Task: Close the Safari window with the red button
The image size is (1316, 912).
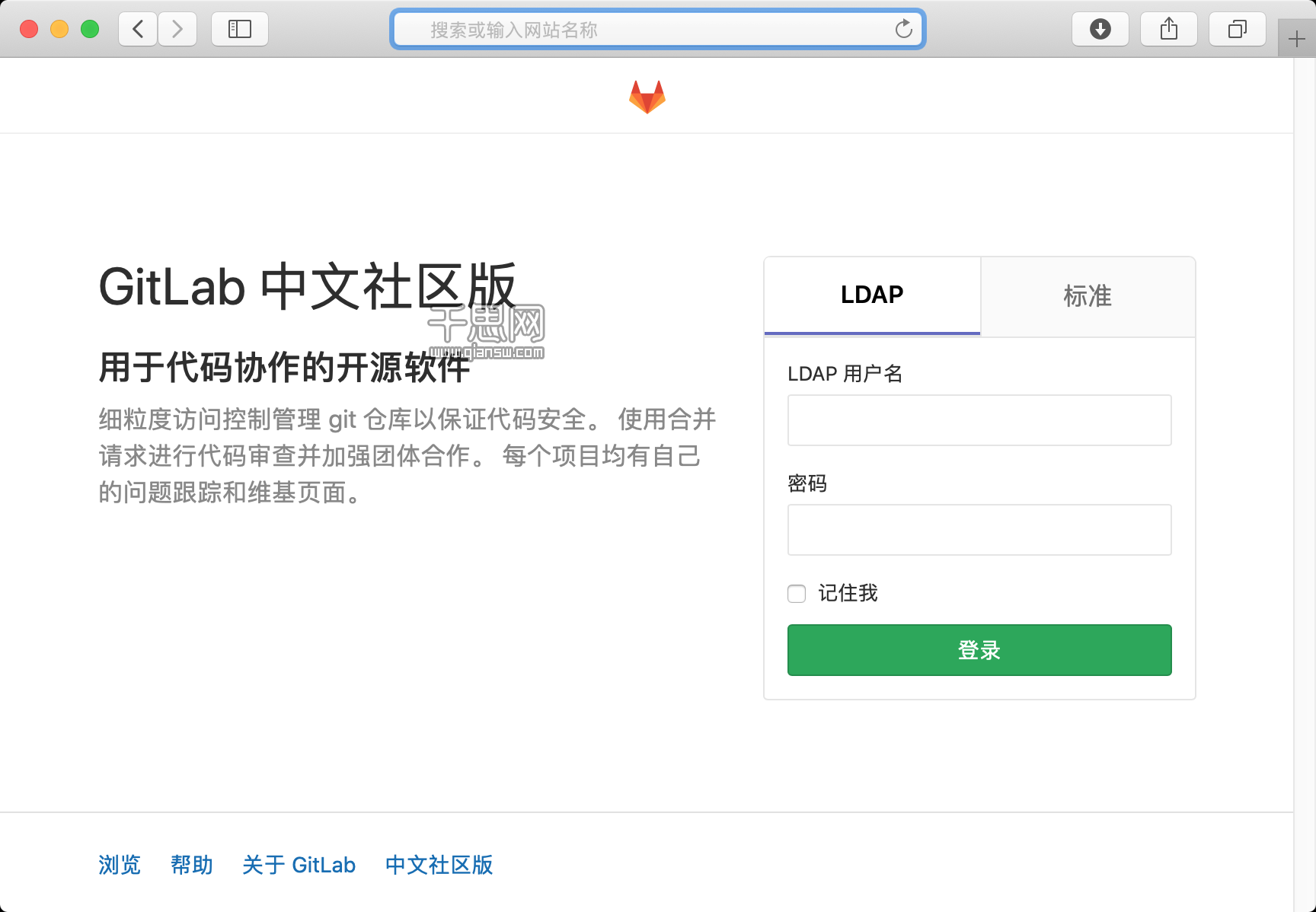Action: point(29,29)
